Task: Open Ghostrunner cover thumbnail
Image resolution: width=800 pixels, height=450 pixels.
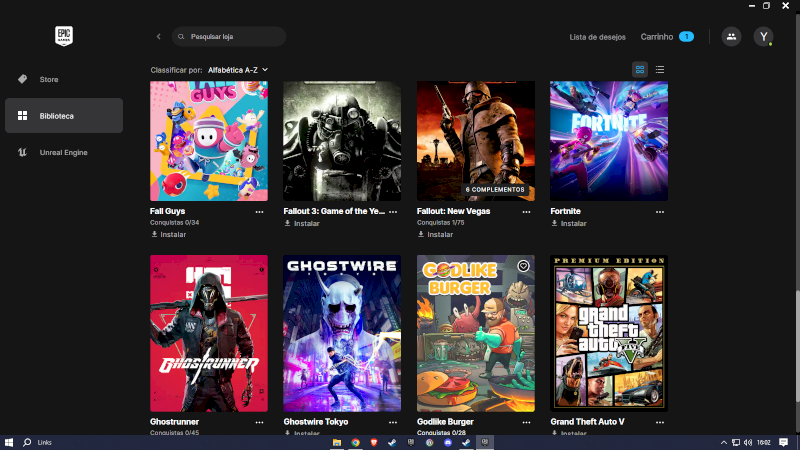Action: 209,333
